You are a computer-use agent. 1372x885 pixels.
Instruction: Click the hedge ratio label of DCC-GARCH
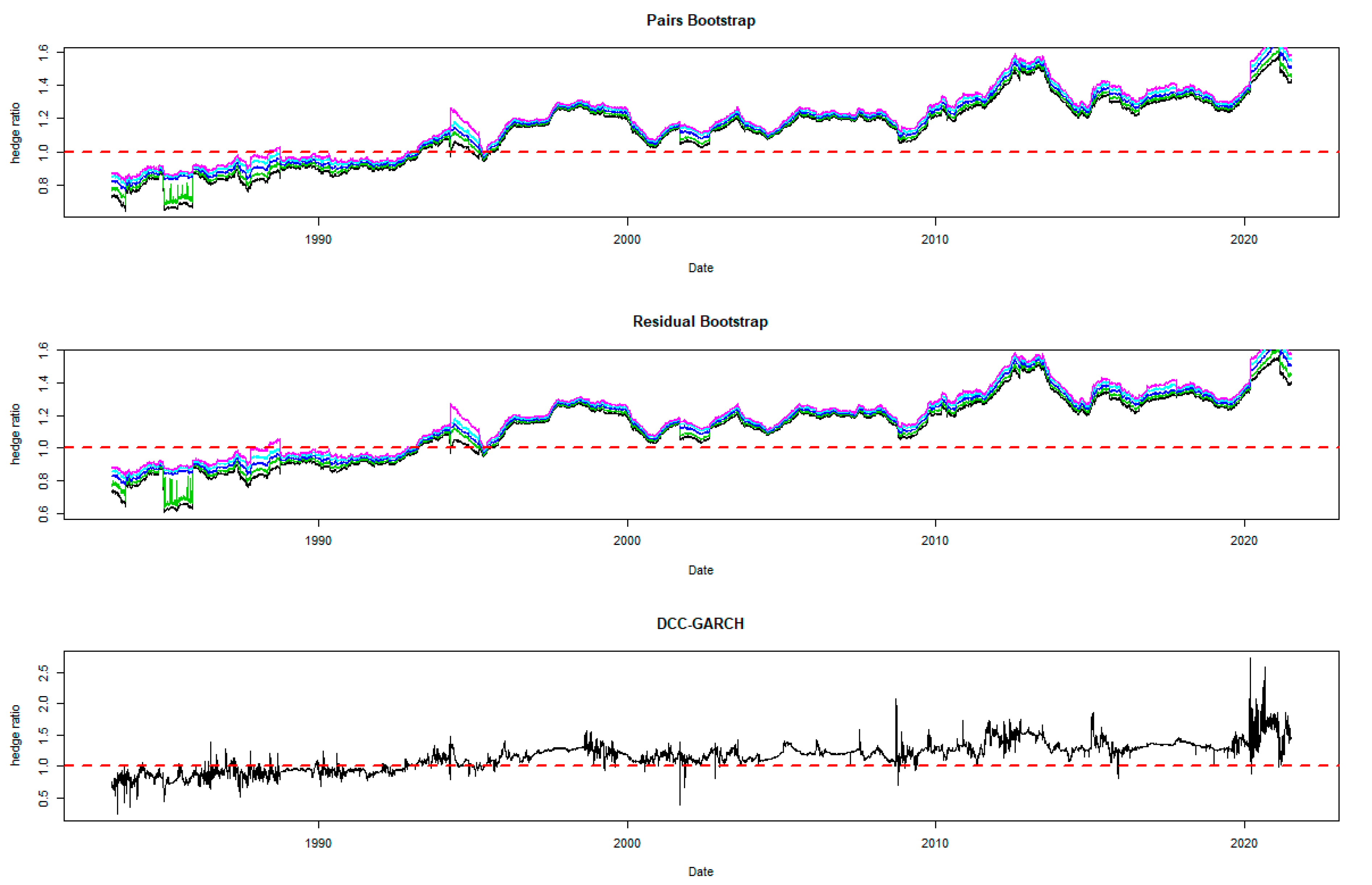point(16,736)
